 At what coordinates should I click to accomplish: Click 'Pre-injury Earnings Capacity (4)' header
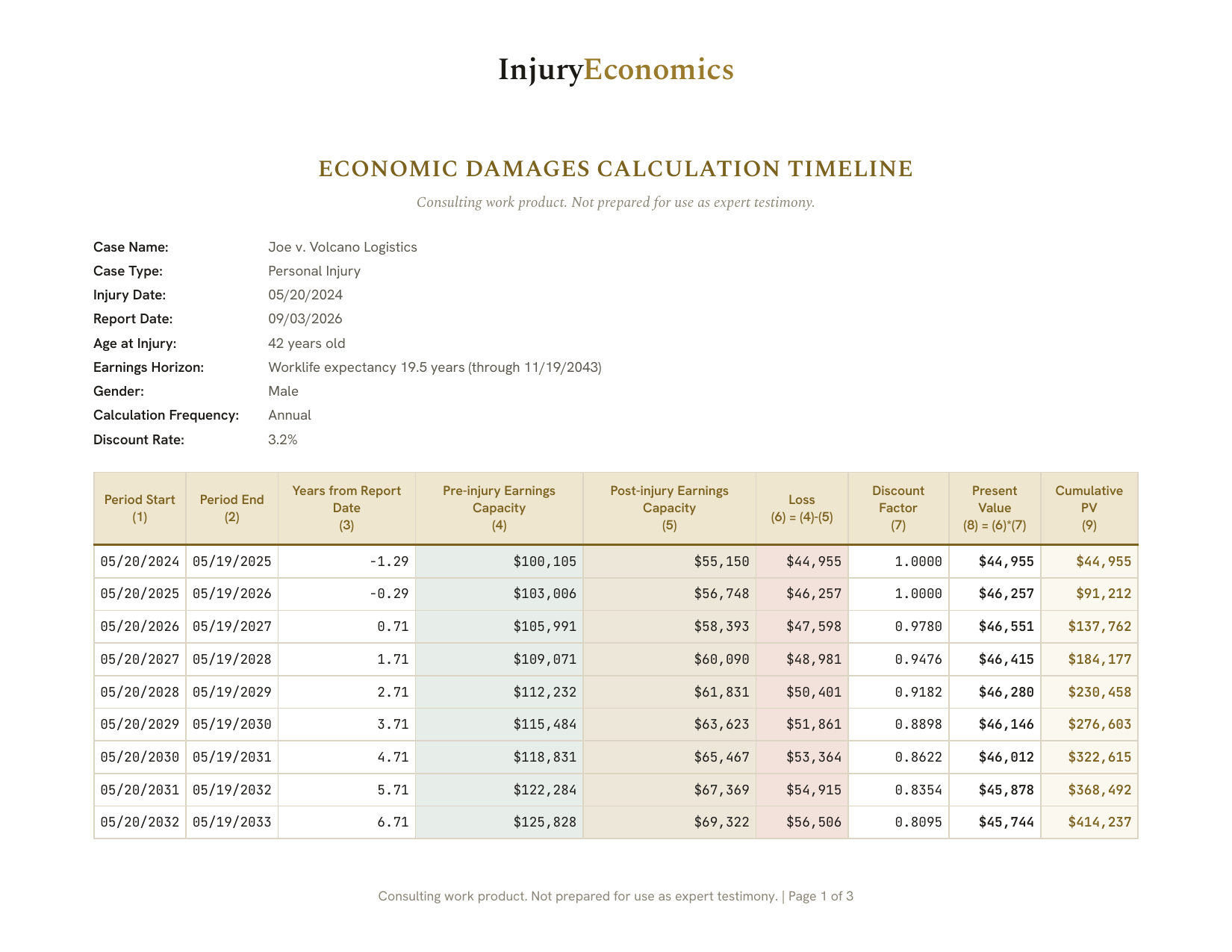(499, 508)
